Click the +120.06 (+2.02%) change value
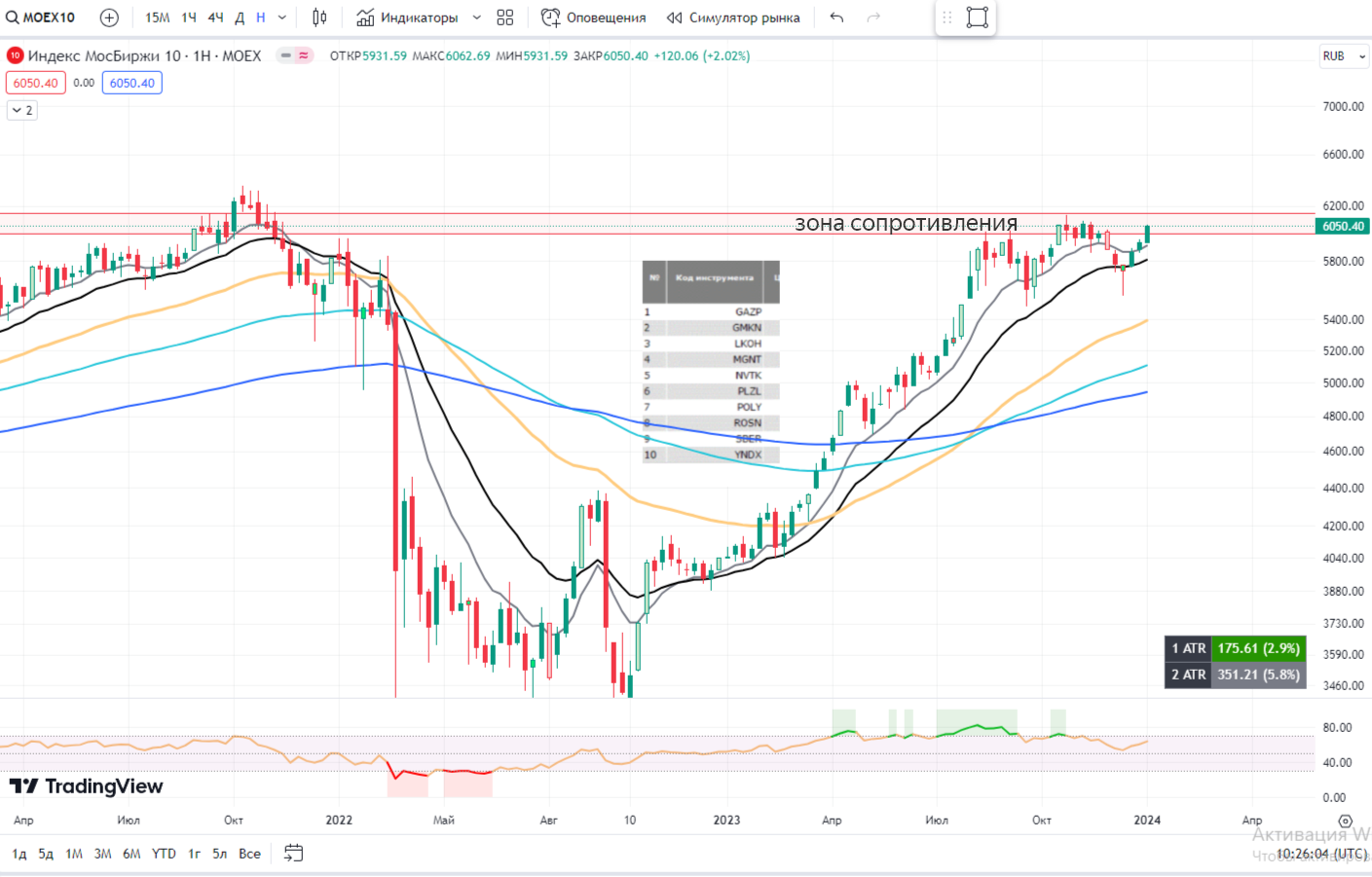The height and width of the screenshot is (877, 1372). tap(701, 56)
